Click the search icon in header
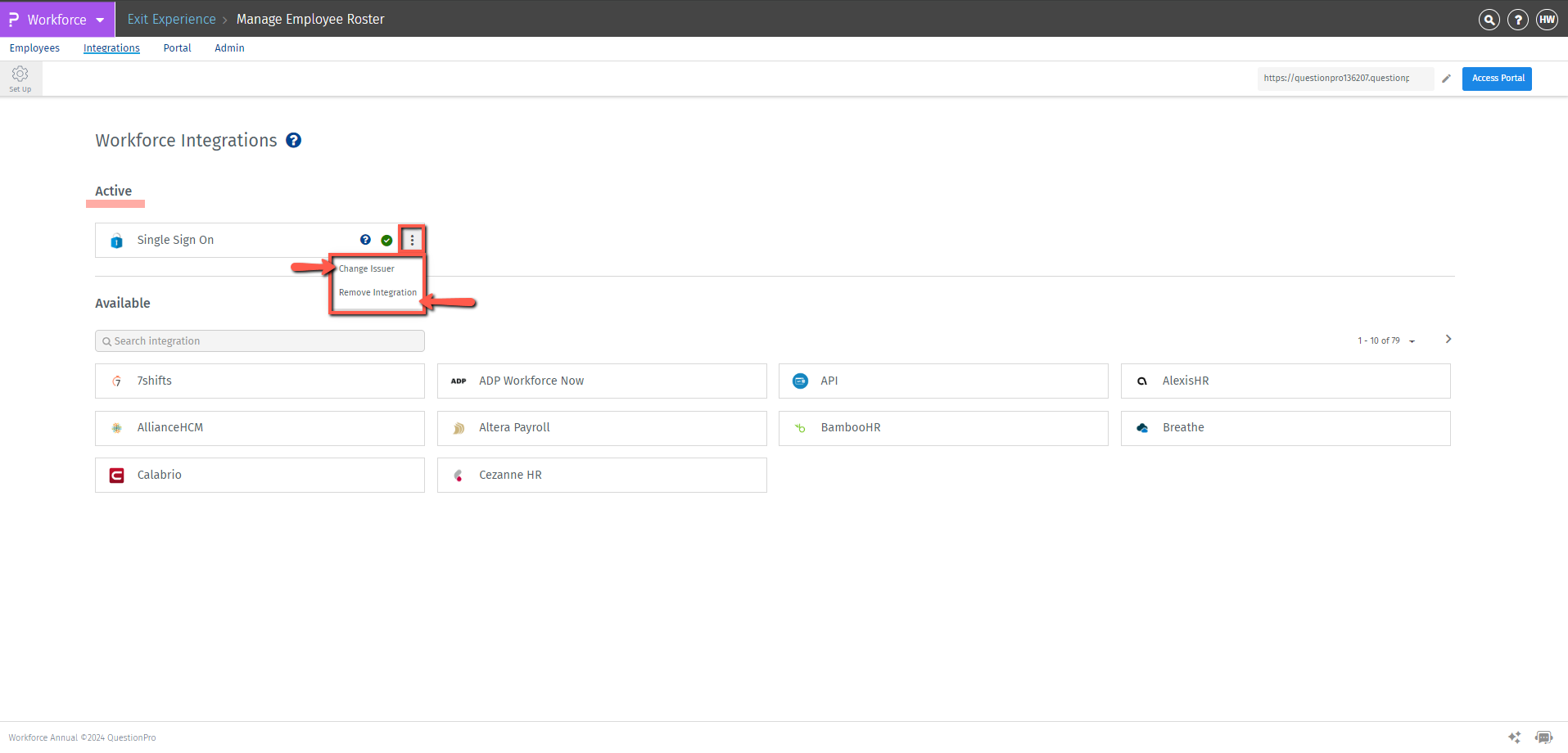The width and height of the screenshot is (1568, 753). tap(1489, 20)
